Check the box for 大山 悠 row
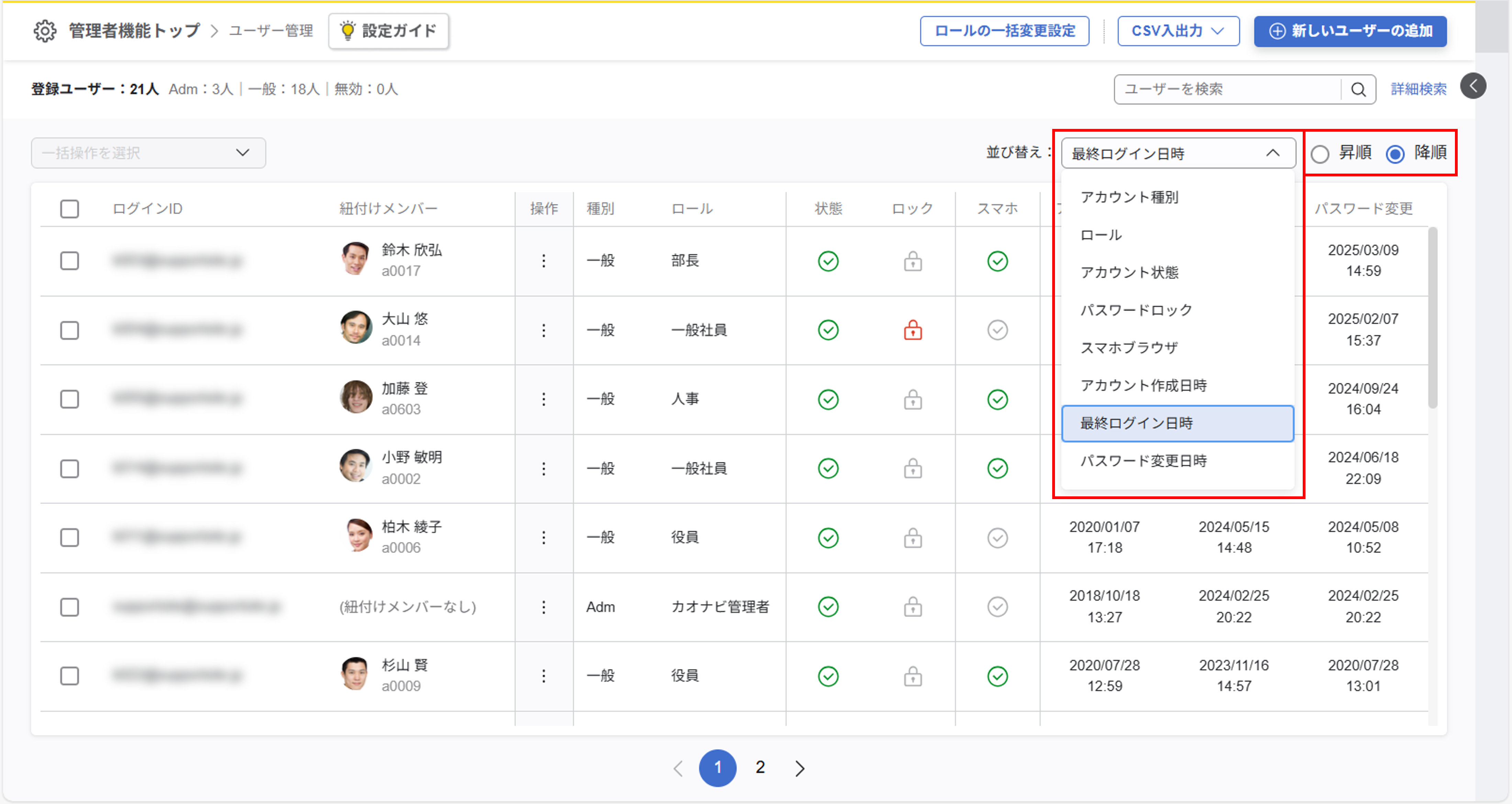This screenshot has width=1512, height=804. [x=69, y=330]
